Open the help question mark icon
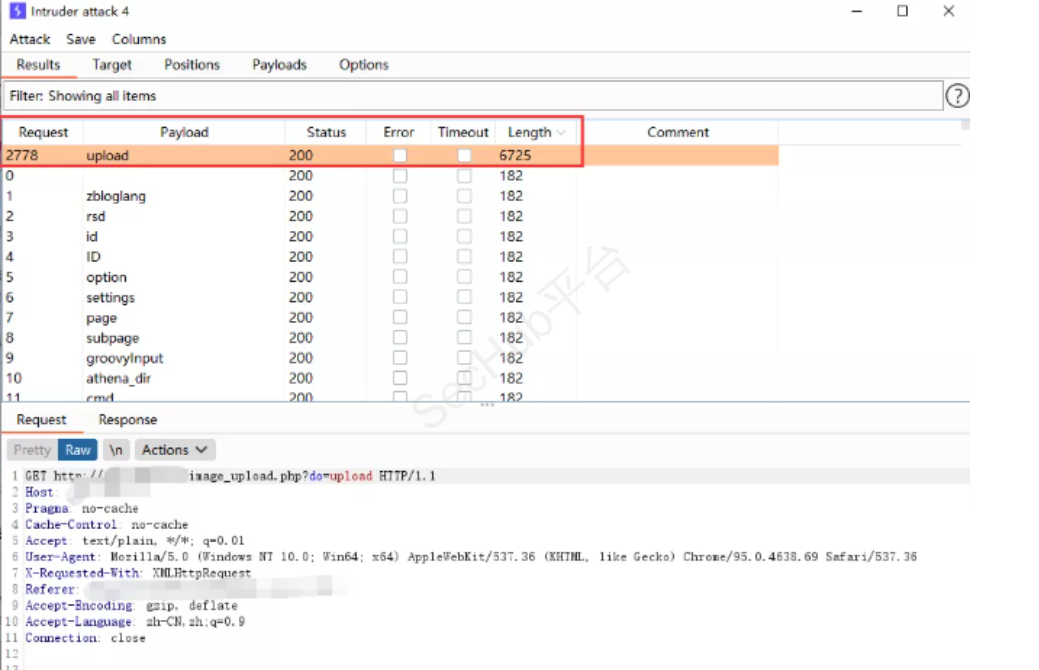The height and width of the screenshot is (670, 1039). point(957,96)
